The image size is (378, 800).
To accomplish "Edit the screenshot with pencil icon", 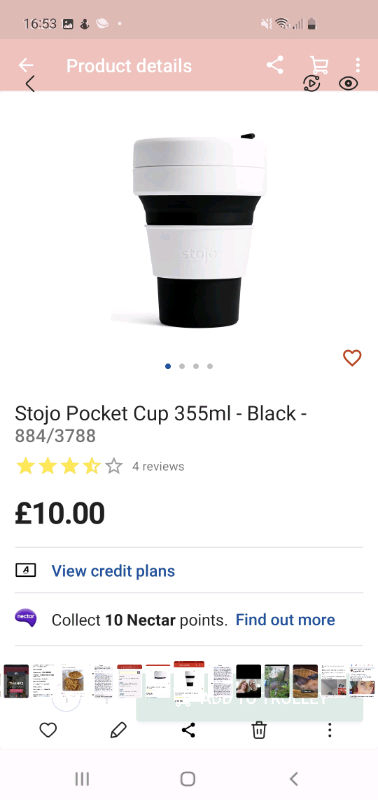I will pyautogui.click(x=118, y=731).
